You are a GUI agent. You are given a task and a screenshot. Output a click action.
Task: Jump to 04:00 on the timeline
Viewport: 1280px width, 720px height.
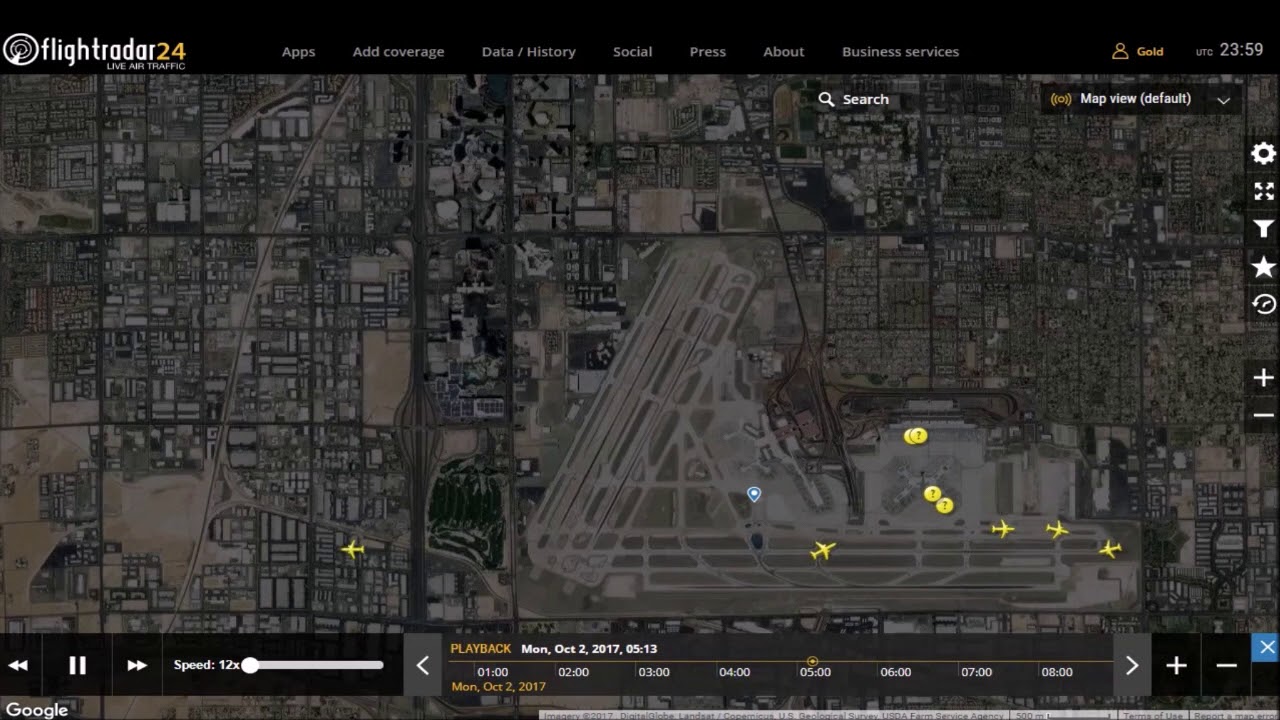coord(734,672)
